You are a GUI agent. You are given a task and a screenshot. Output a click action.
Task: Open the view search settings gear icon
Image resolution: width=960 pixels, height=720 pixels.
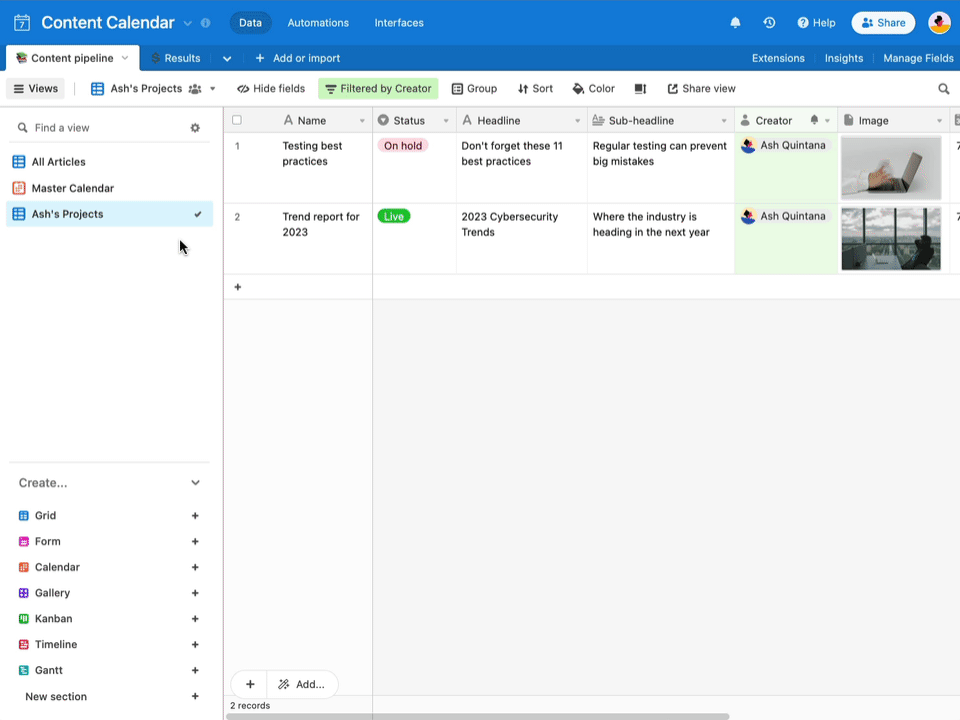[196, 127]
